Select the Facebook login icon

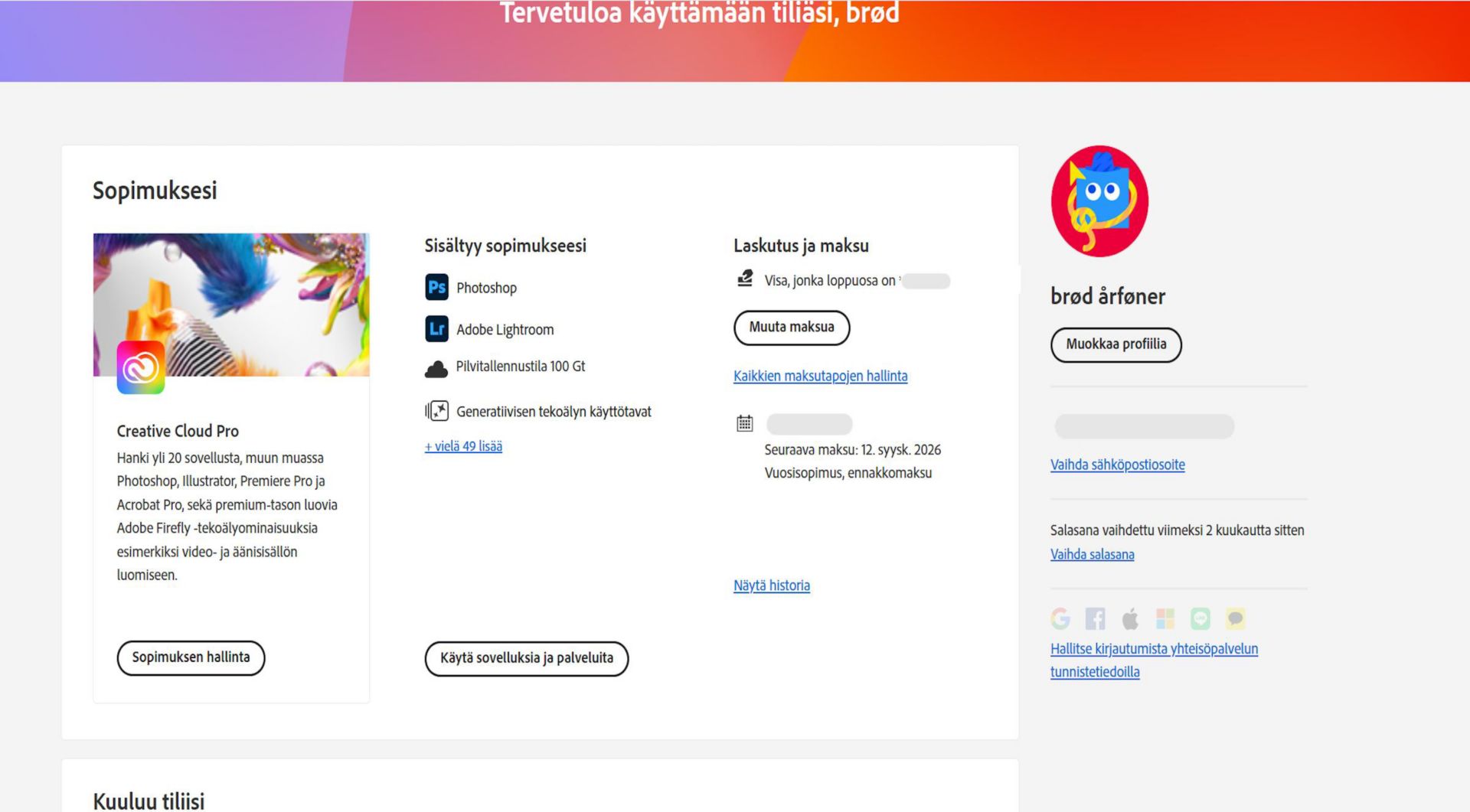click(x=1095, y=618)
